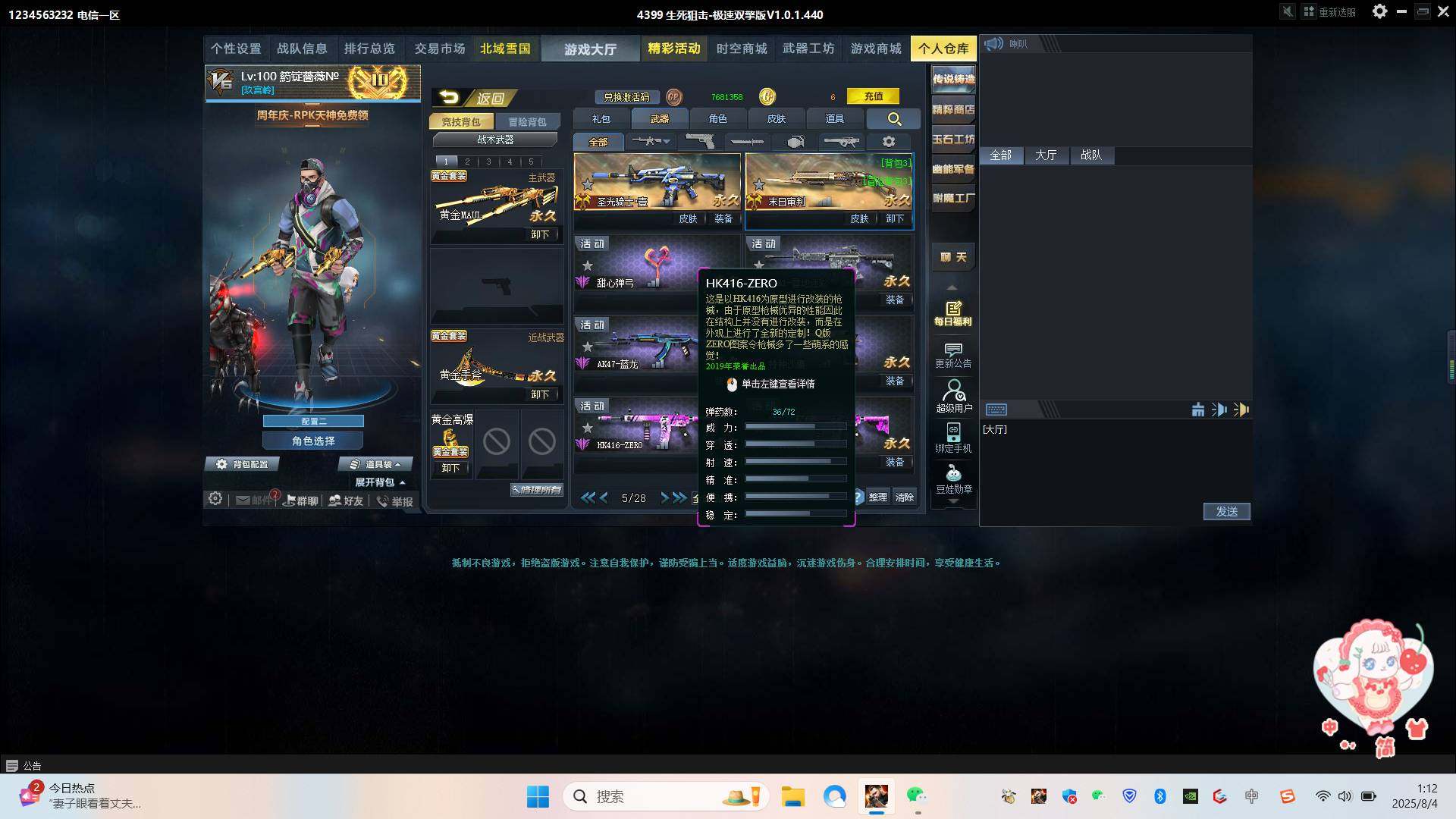
Task: Open the weapon filter settings gear
Action: (x=889, y=143)
